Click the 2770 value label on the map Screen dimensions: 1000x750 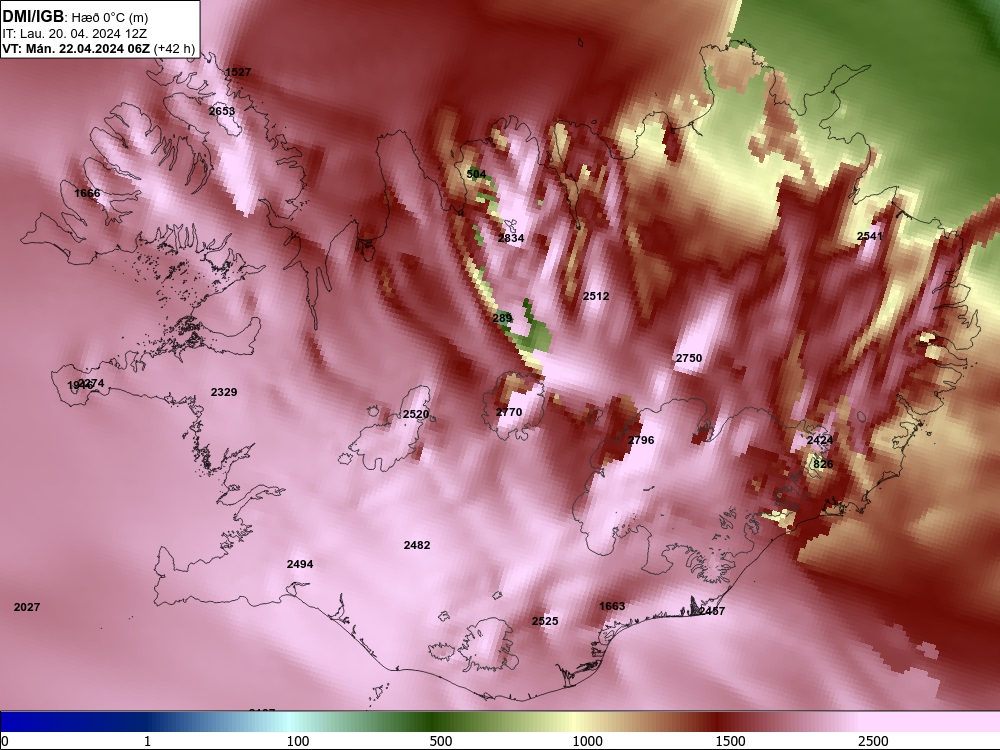coord(509,412)
